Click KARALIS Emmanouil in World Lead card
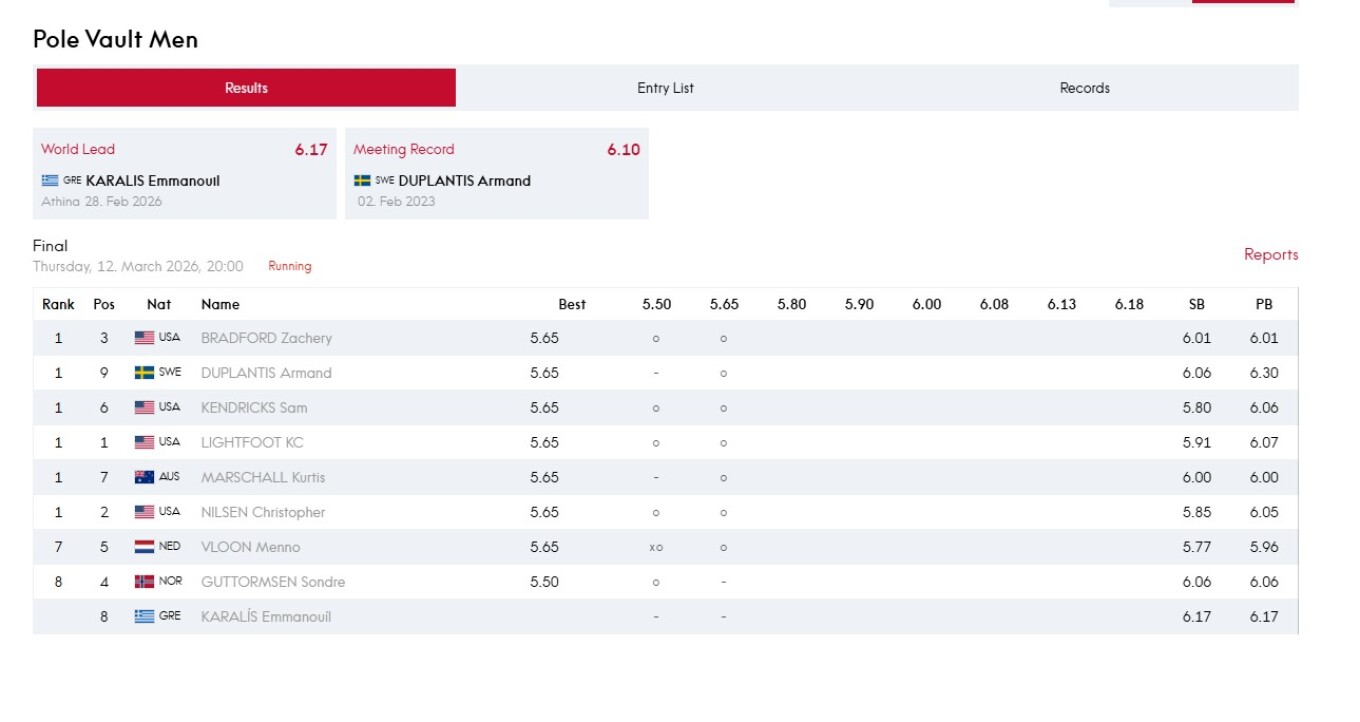This screenshot has width=1360, height=722. (x=153, y=181)
